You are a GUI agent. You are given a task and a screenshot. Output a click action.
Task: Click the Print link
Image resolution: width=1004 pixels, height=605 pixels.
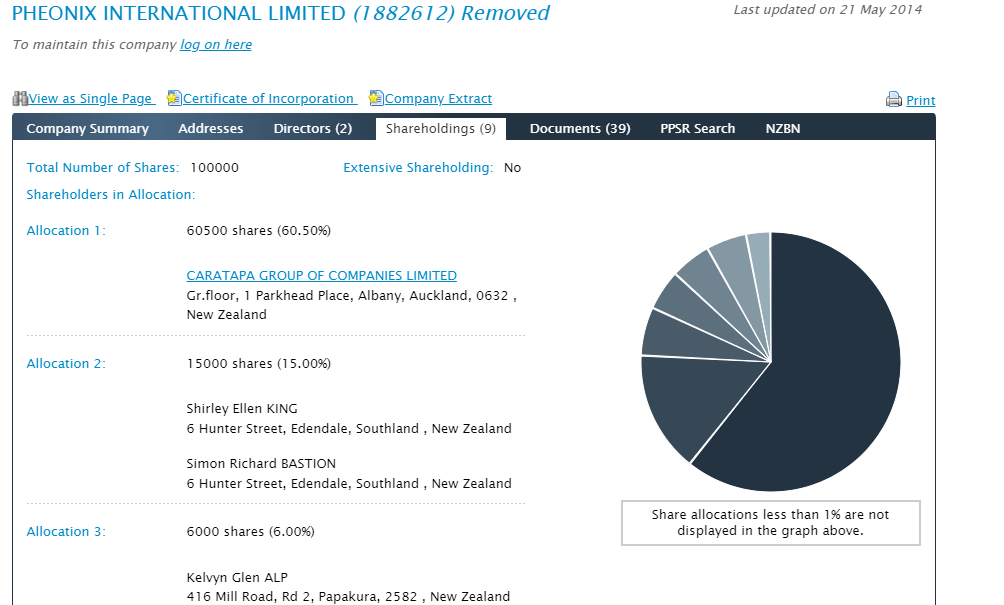[920, 101]
